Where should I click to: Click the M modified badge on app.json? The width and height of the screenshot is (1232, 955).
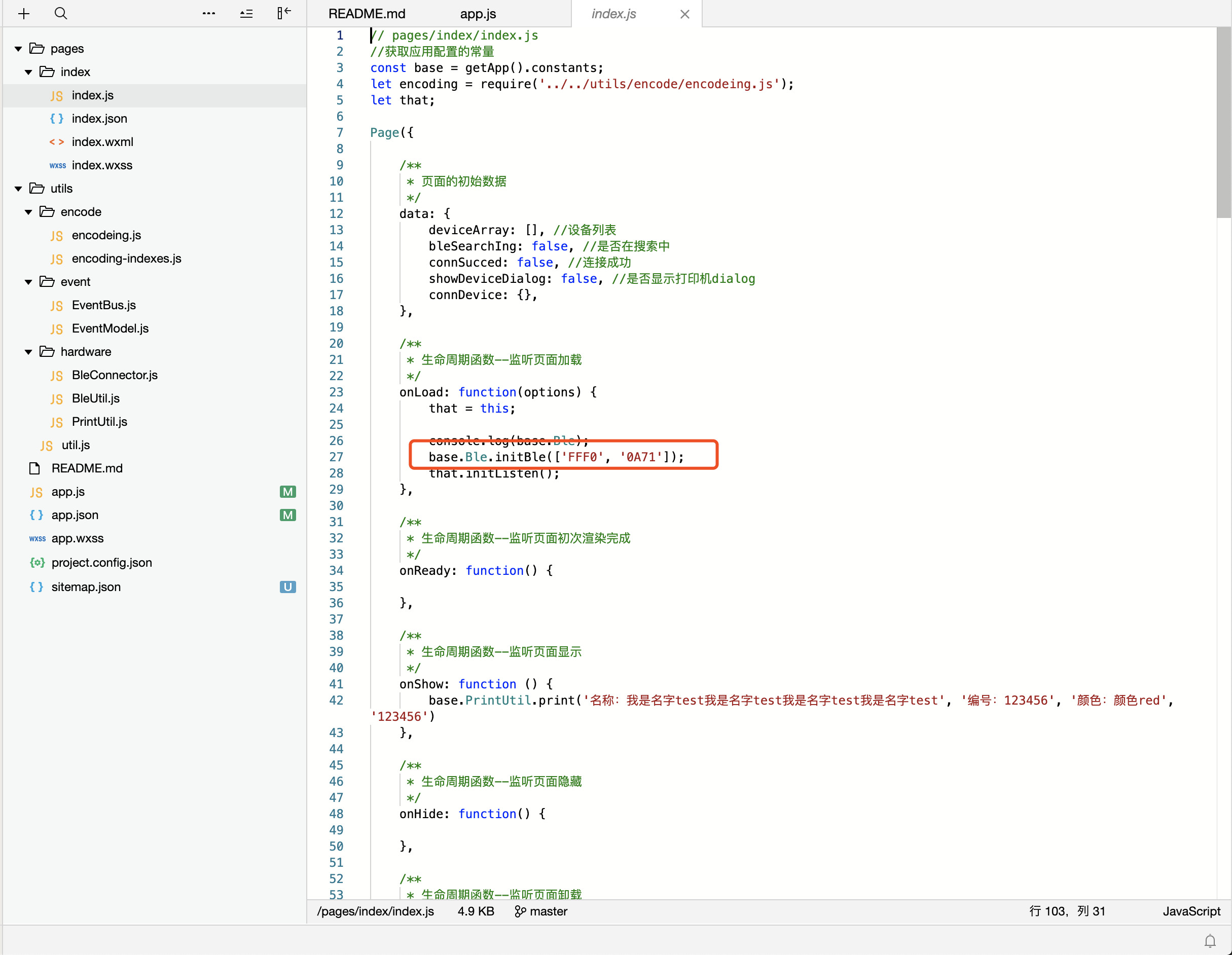point(287,515)
